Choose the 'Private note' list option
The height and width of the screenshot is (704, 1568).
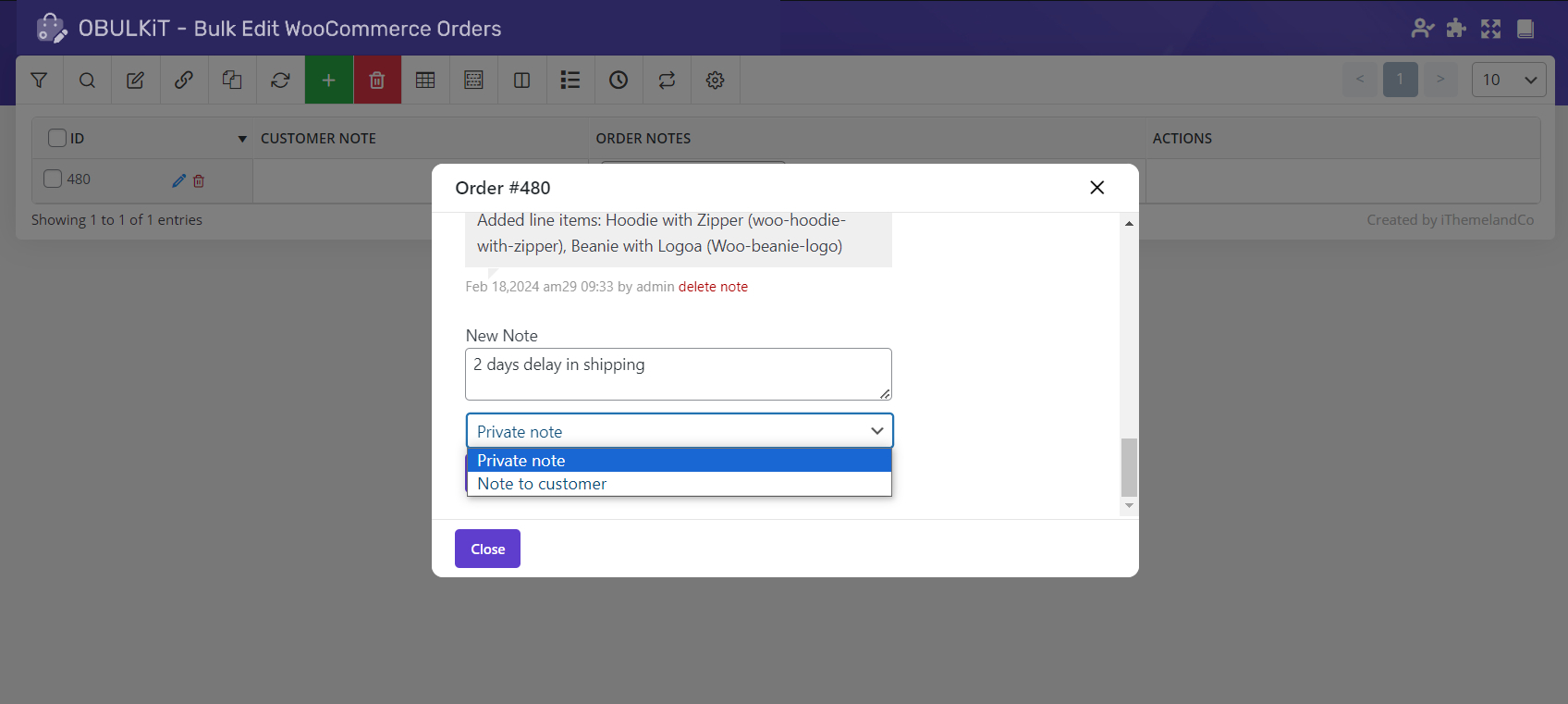(x=521, y=461)
